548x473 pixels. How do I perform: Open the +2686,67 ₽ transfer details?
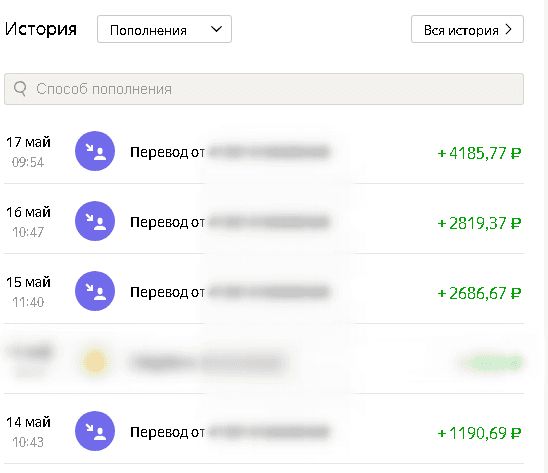point(479,293)
